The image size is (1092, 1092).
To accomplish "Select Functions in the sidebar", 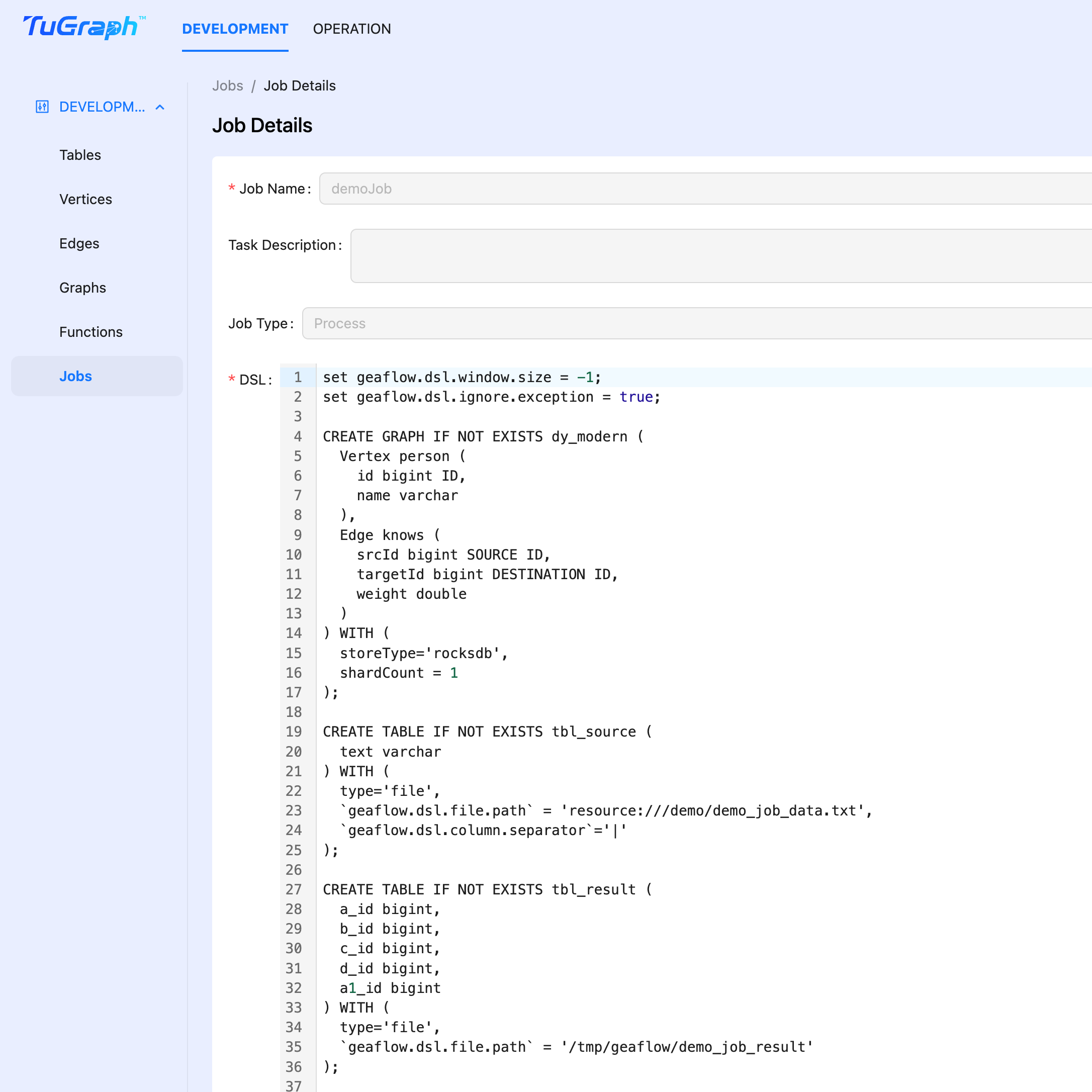I will click(x=90, y=332).
